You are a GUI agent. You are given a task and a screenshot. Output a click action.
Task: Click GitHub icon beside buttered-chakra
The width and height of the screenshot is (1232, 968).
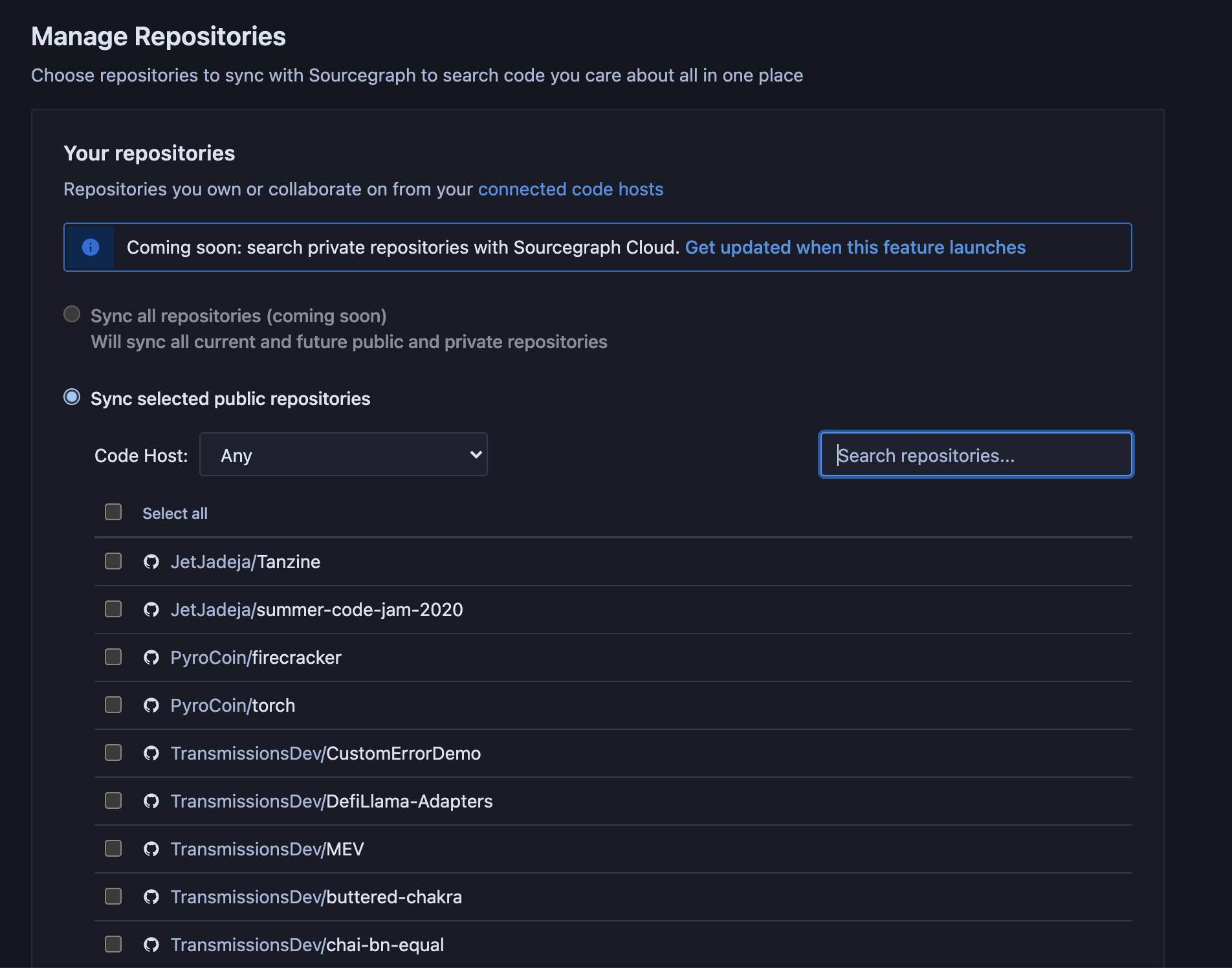[x=151, y=897]
